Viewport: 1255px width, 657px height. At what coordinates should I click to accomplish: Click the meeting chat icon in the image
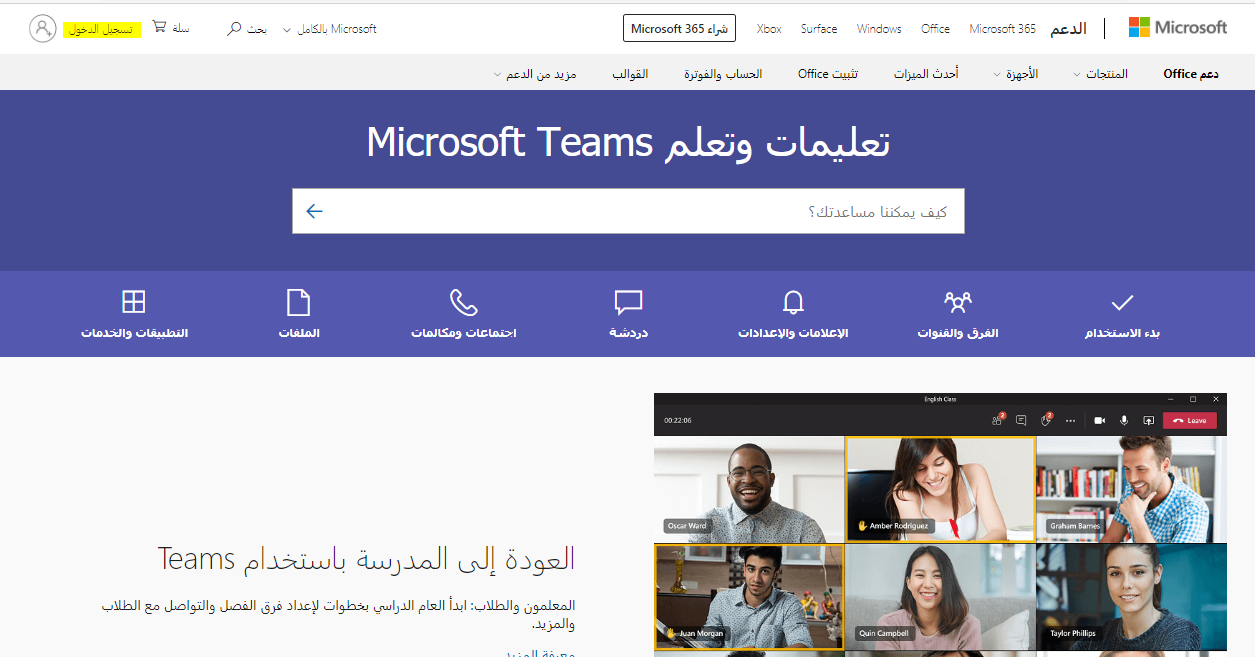(x=1021, y=421)
